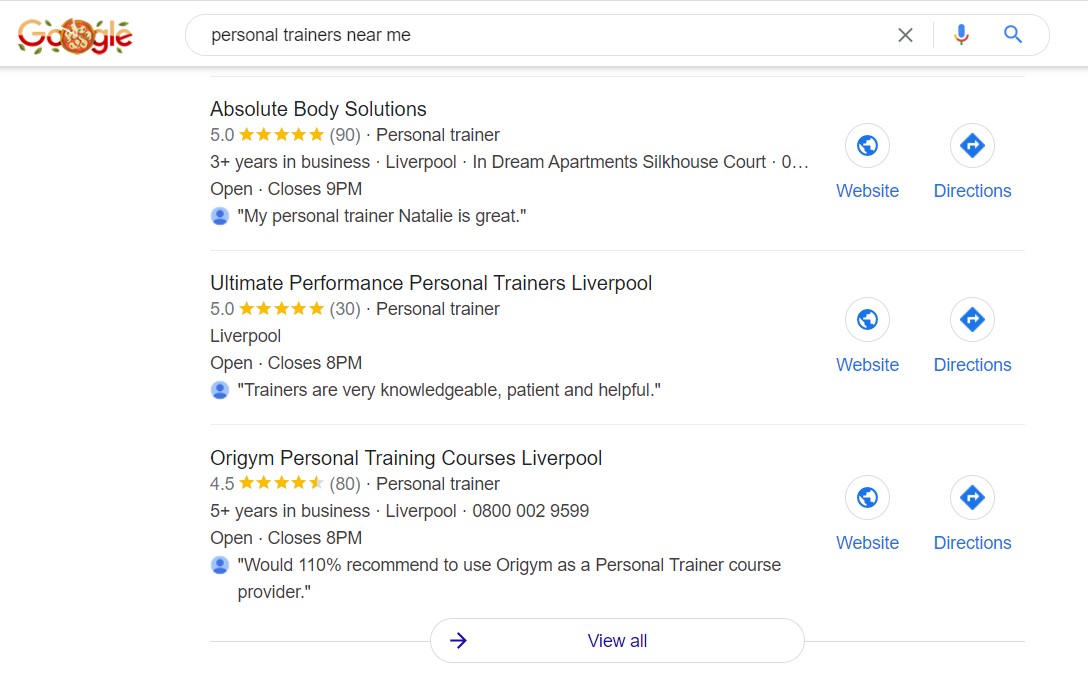Viewport: 1088px width, 677px height.
Task: Click the arrow icon inside the View all button
Action: coord(457,640)
